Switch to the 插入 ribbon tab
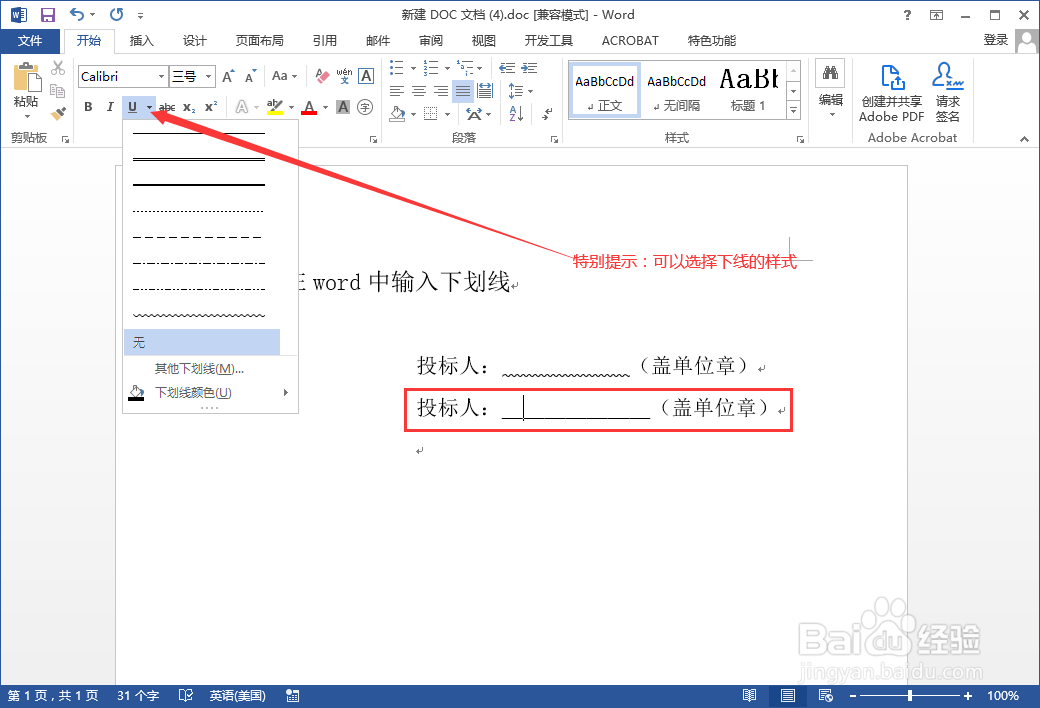Viewport: 1040px width, 708px height. click(141, 40)
